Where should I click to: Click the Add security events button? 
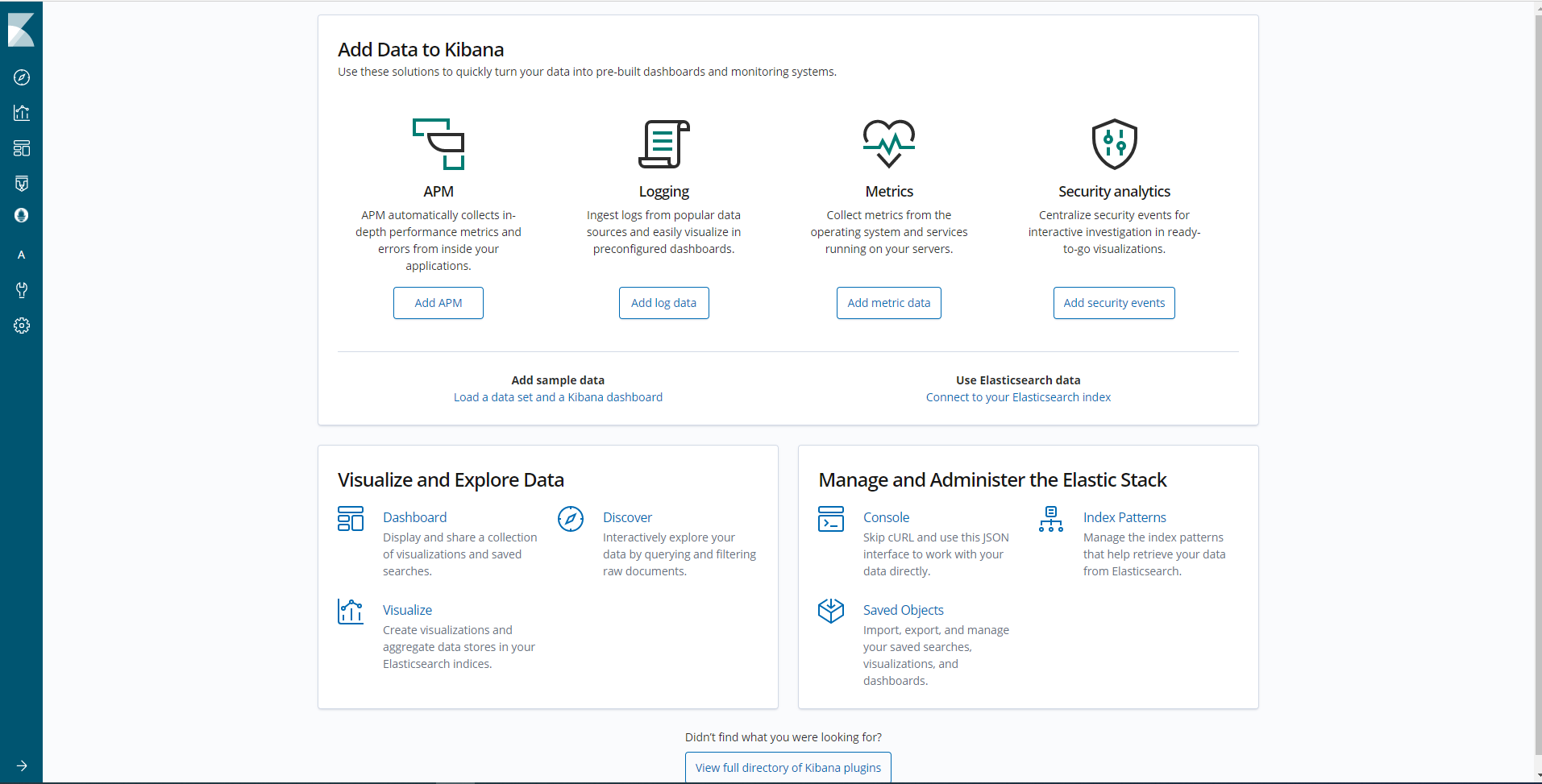[1114, 303]
